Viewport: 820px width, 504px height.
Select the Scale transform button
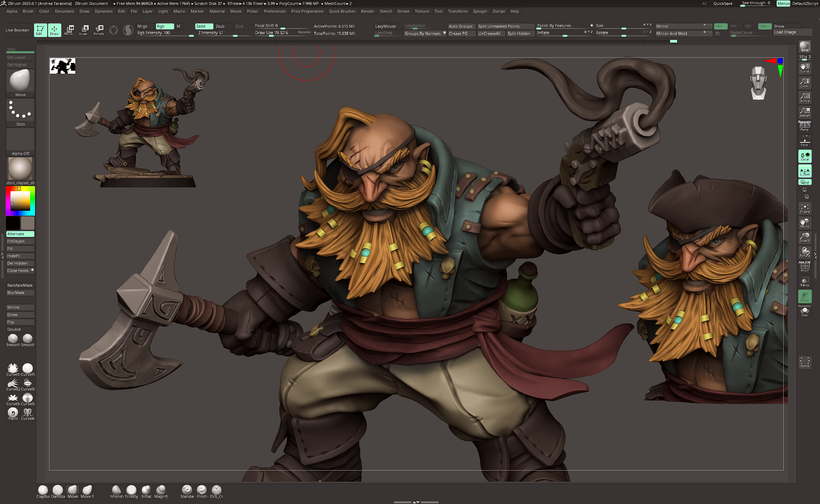84,30
